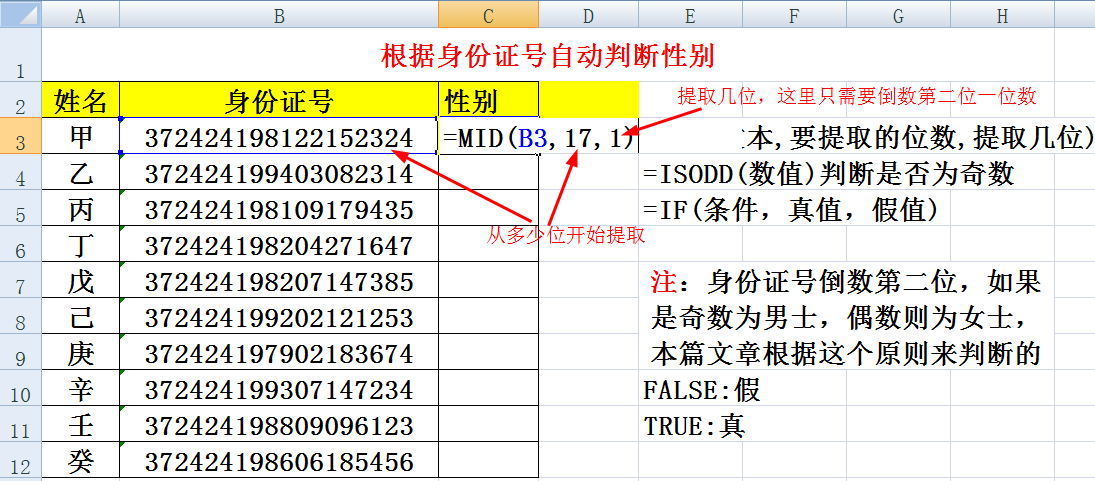The width and height of the screenshot is (1095, 481).
Task: Select cell containing 辛
Action: (x=81, y=388)
